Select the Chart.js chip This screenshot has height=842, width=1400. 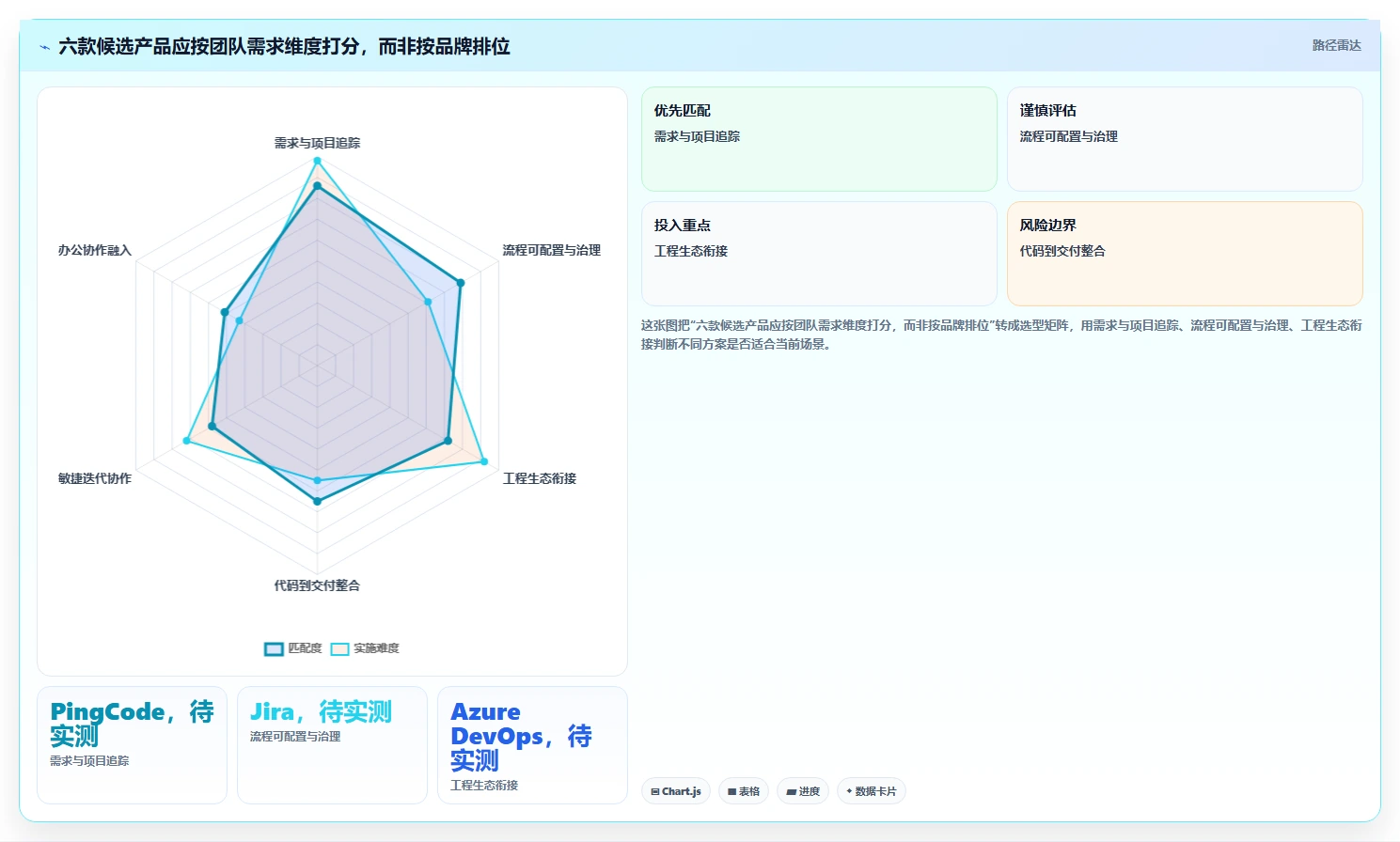click(x=676, y=791)
